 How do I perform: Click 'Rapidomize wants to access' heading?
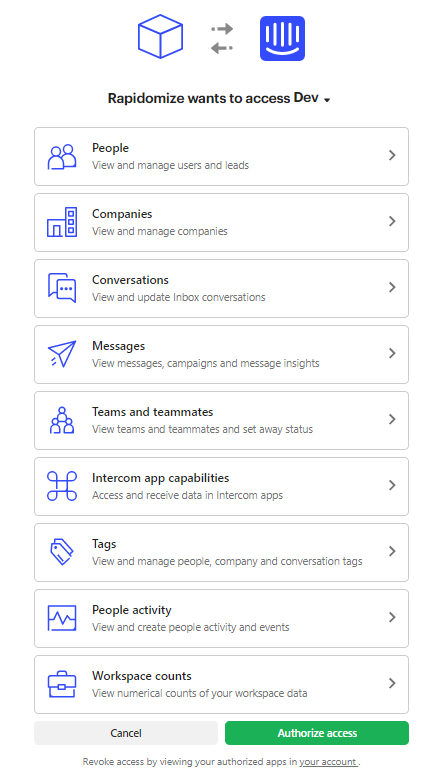pos(199,99)
